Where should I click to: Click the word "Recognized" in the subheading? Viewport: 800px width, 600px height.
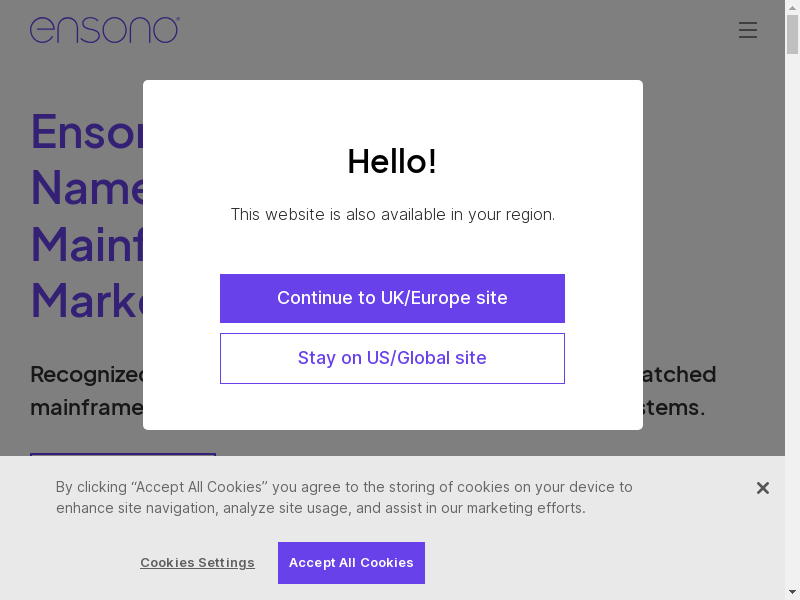click(x=88, y=374)
